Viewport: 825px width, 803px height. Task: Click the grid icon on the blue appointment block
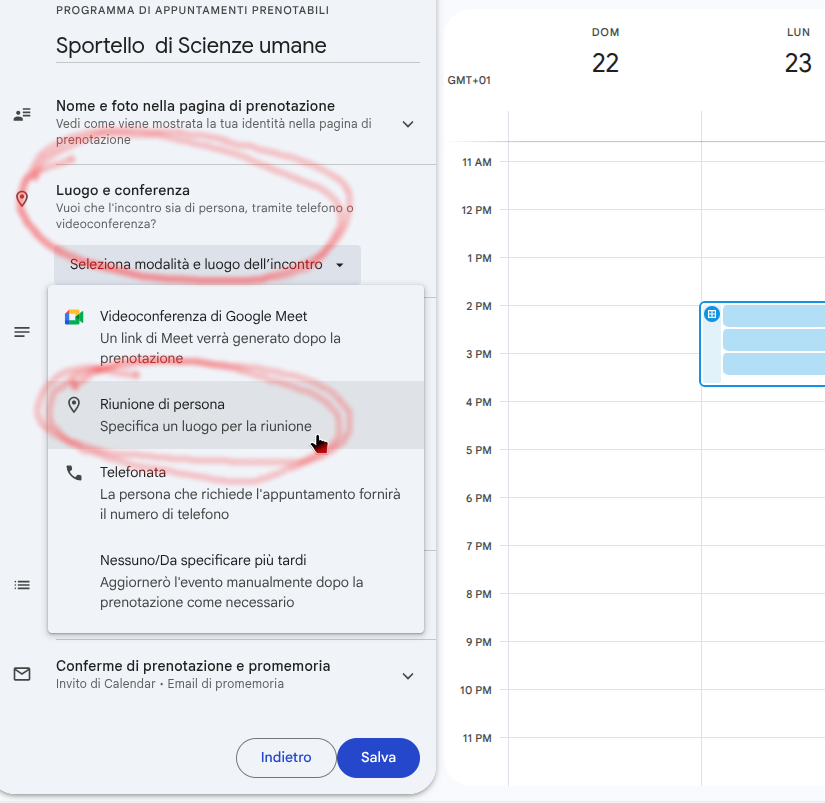coord(712,314)
